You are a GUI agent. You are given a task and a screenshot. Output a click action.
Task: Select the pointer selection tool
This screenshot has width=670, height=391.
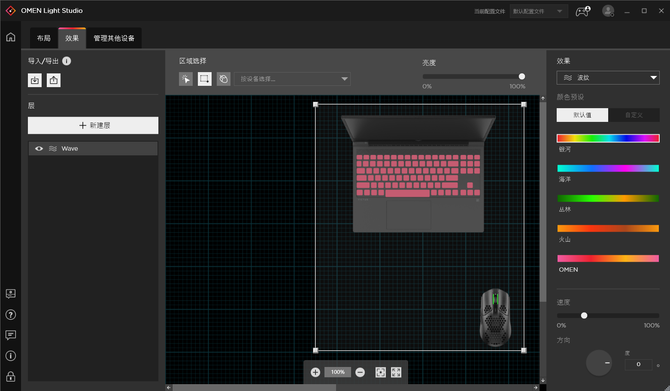[186, 79]
